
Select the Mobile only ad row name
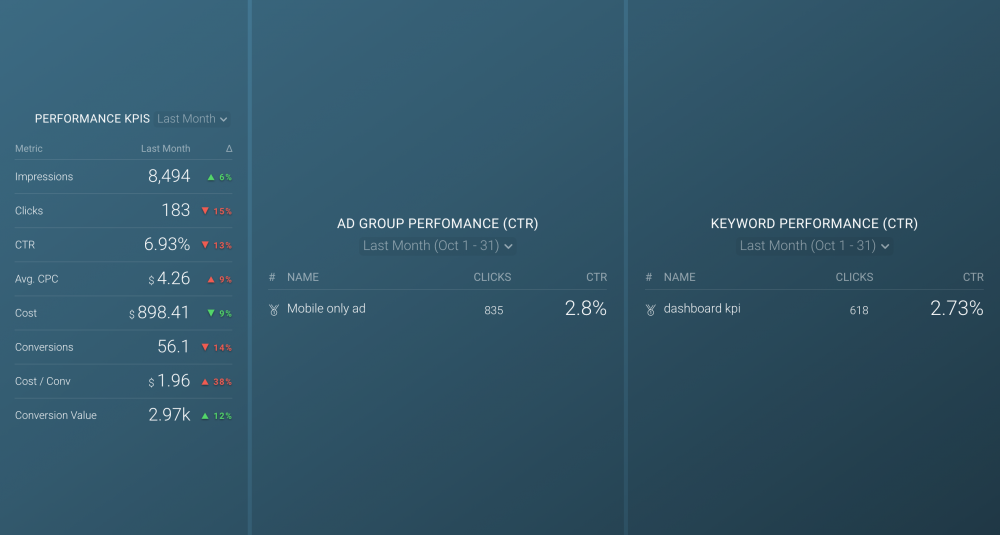(326, 309)
